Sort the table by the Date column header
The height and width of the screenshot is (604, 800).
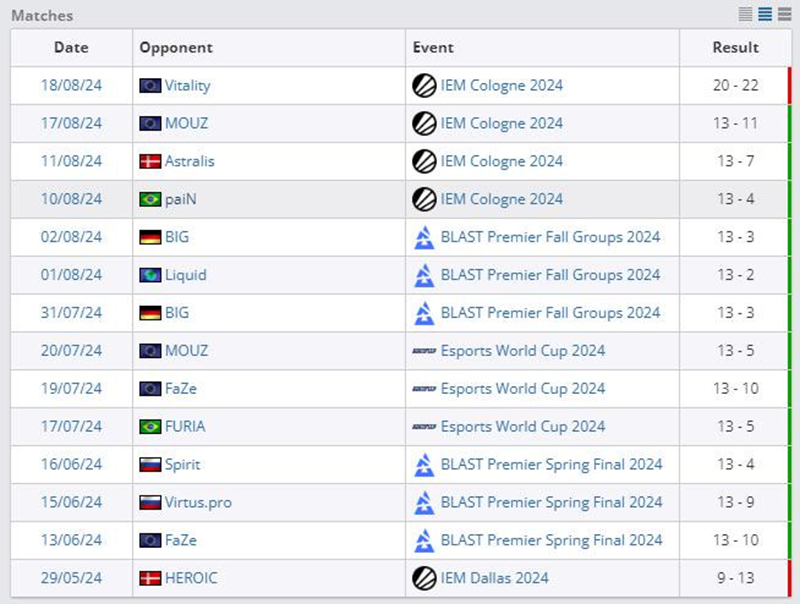(71, 47)
